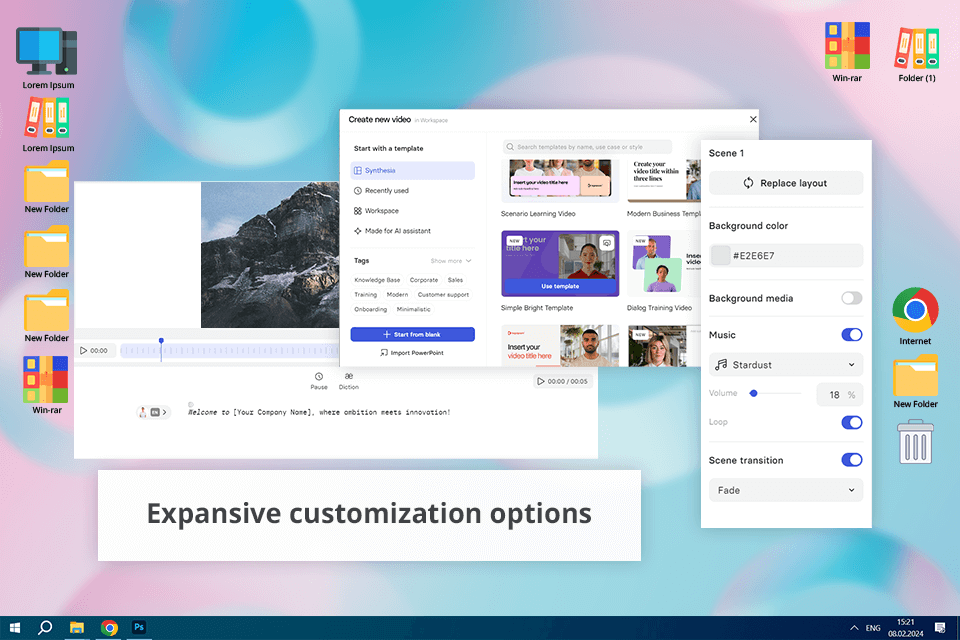The image size is (960, 640).
Task: Click the Pause clock icon
Action: (318, 377)
